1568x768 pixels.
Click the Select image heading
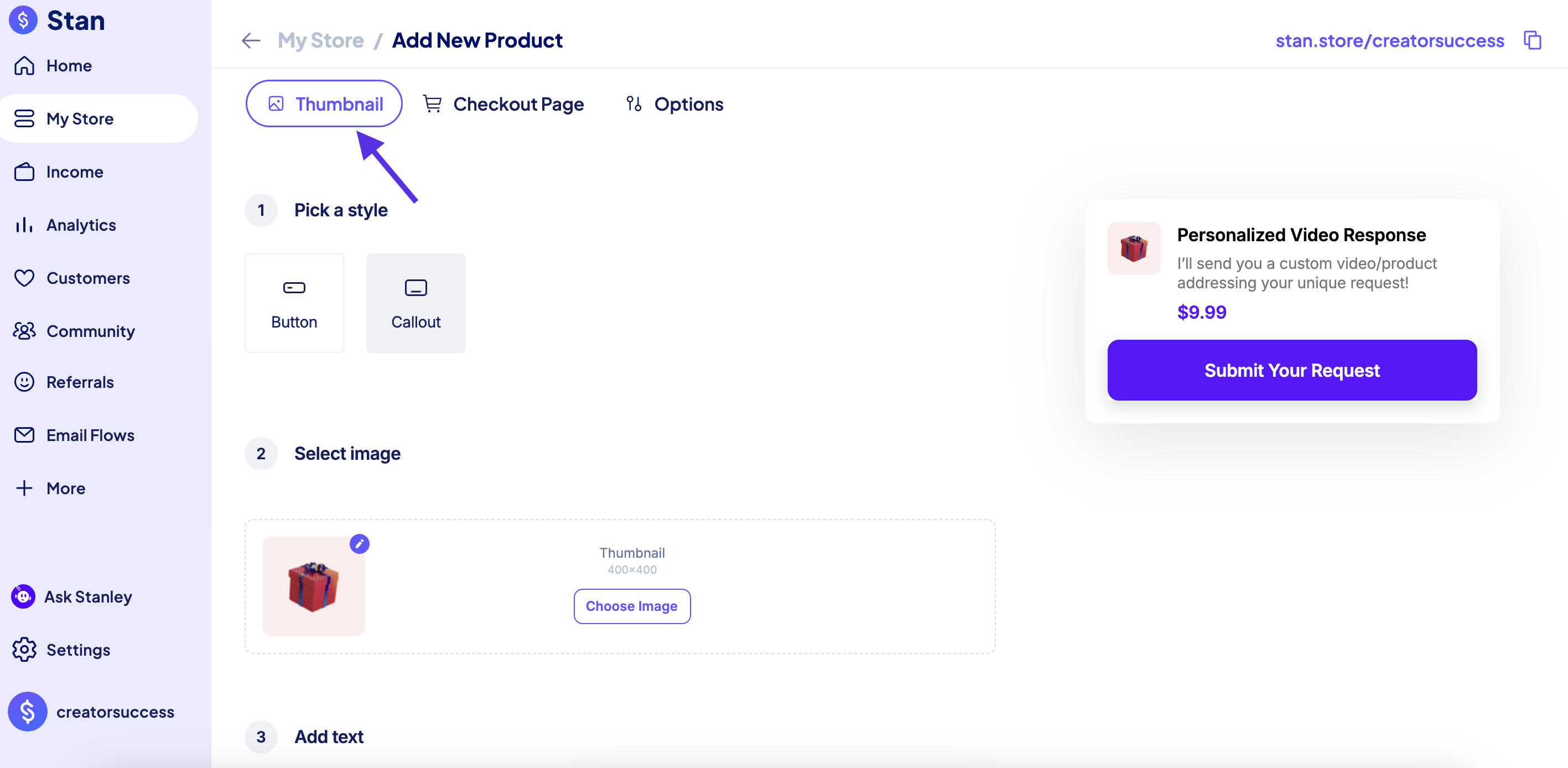click(x=347, y=453)
